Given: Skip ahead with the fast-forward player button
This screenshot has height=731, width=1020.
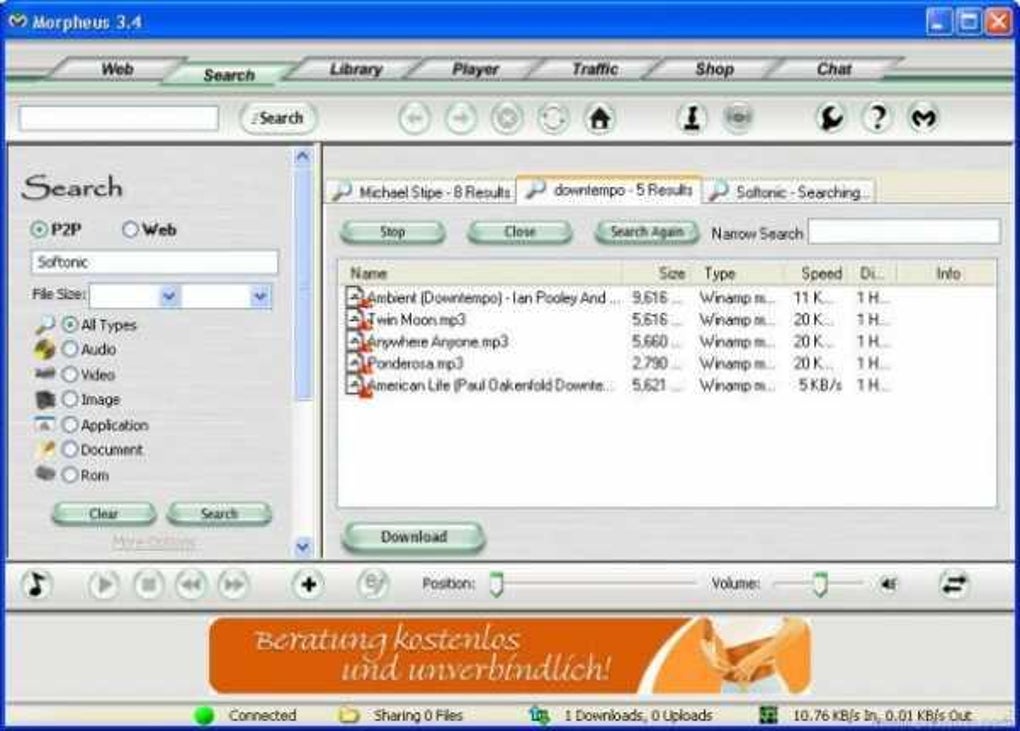Looking at the screenshot, I should pos(234,585).
